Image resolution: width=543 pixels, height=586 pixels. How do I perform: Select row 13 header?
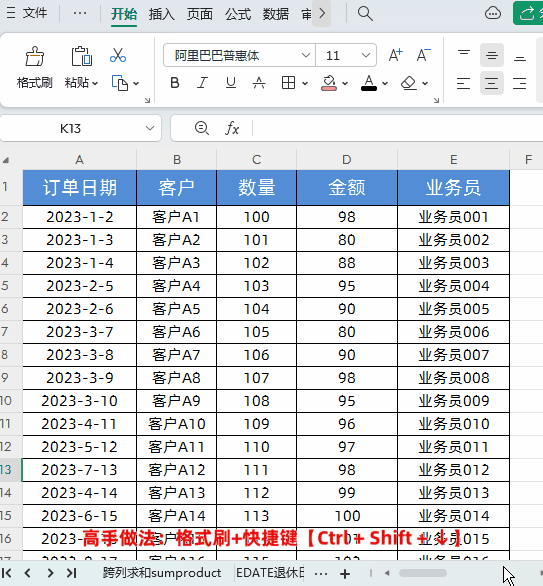click(10, 470)
